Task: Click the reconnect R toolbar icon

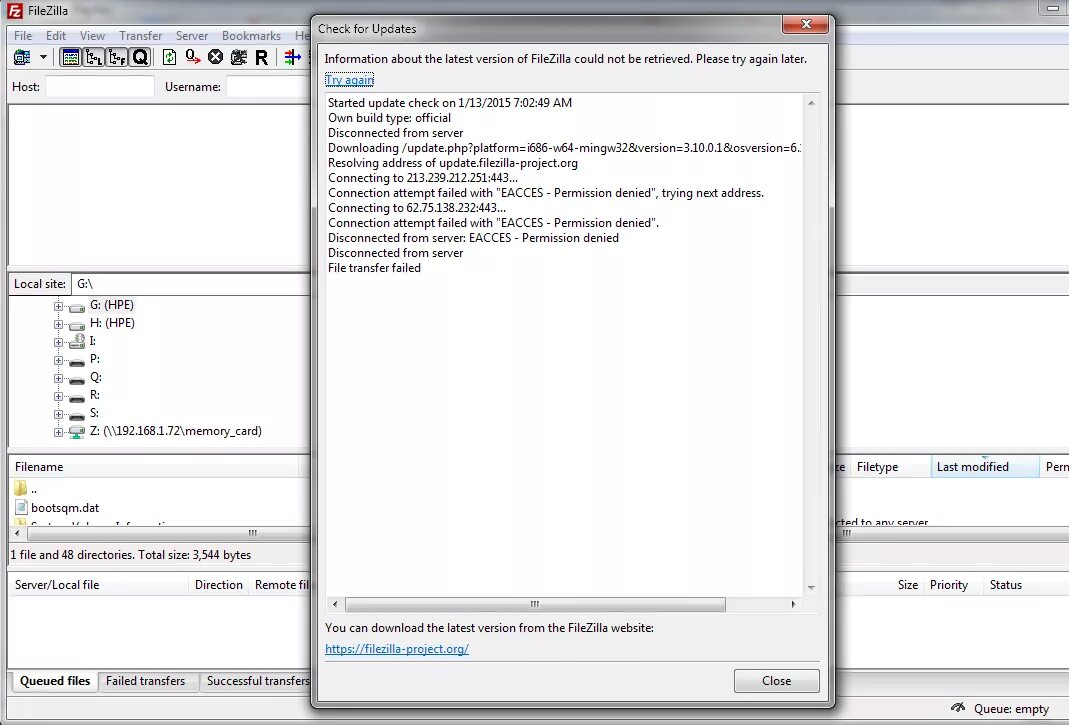Action: point(261,57)
